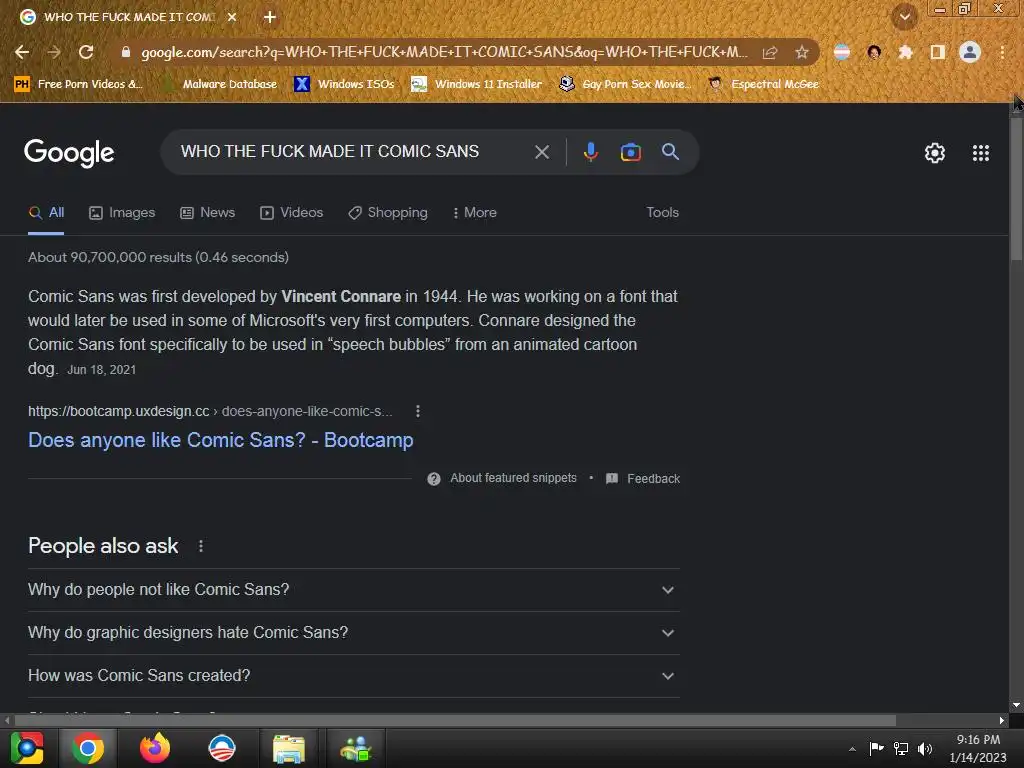Screen dimensions: 1024x768
Task: Open the Does anyone like Comic Sans link
Action: (221, 440)
